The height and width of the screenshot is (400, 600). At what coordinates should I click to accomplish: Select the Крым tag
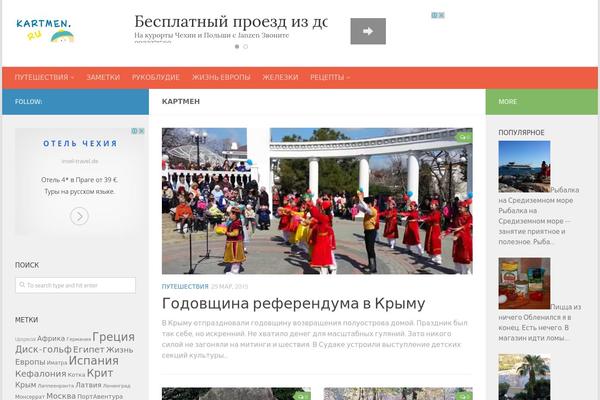tap(26, 385)
